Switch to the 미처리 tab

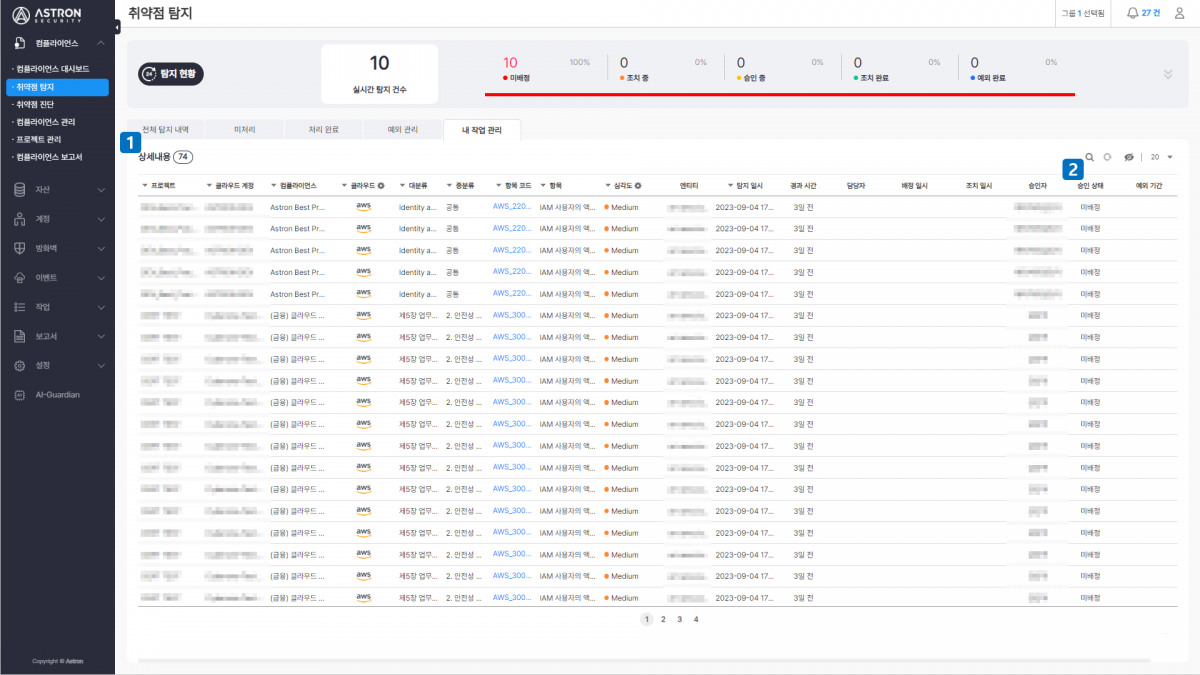tap(244, 130)
